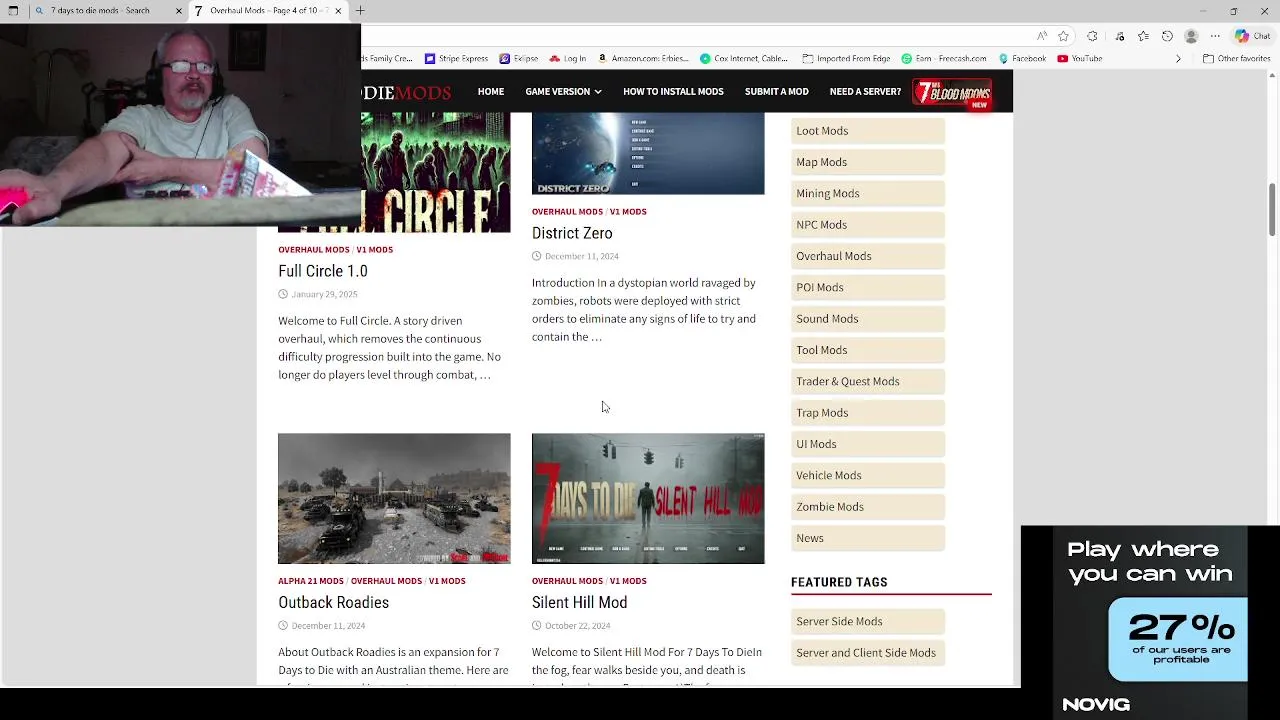Click V1 MODS tag above Silent Hill Mod
The image size is (1280, 720).
[628, 581]
